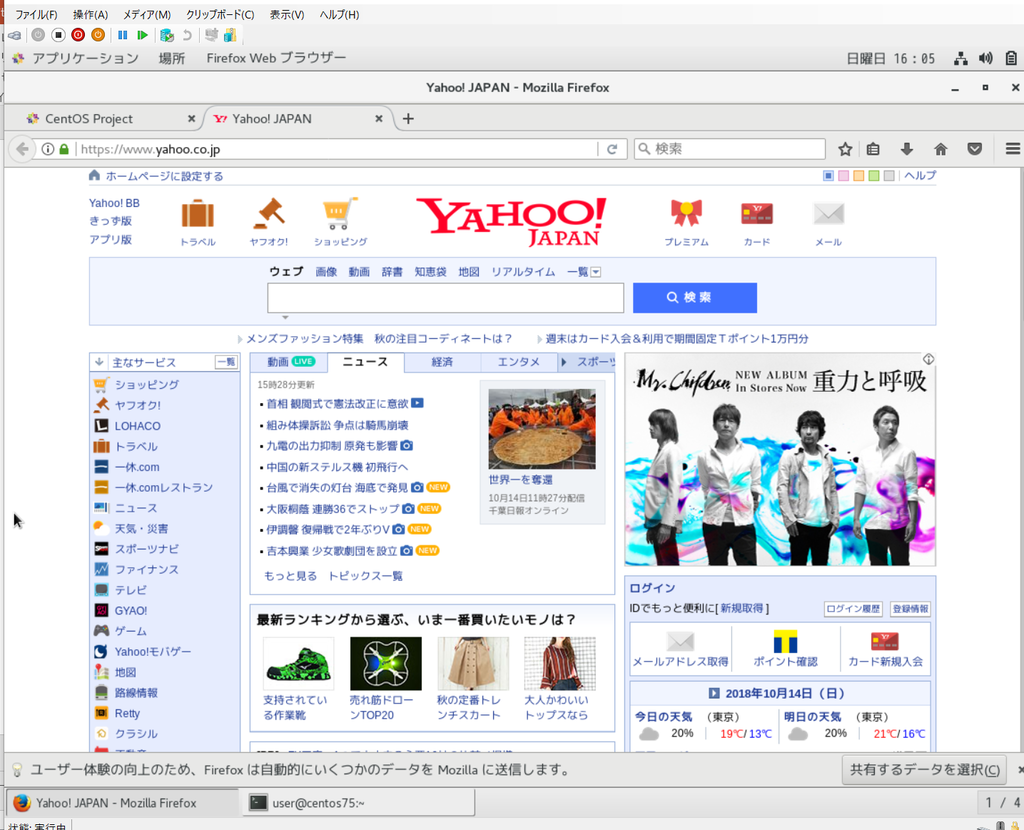Show site information icon in address bar
Viewport: 1024px width, 830px height.
coord(48,149)
